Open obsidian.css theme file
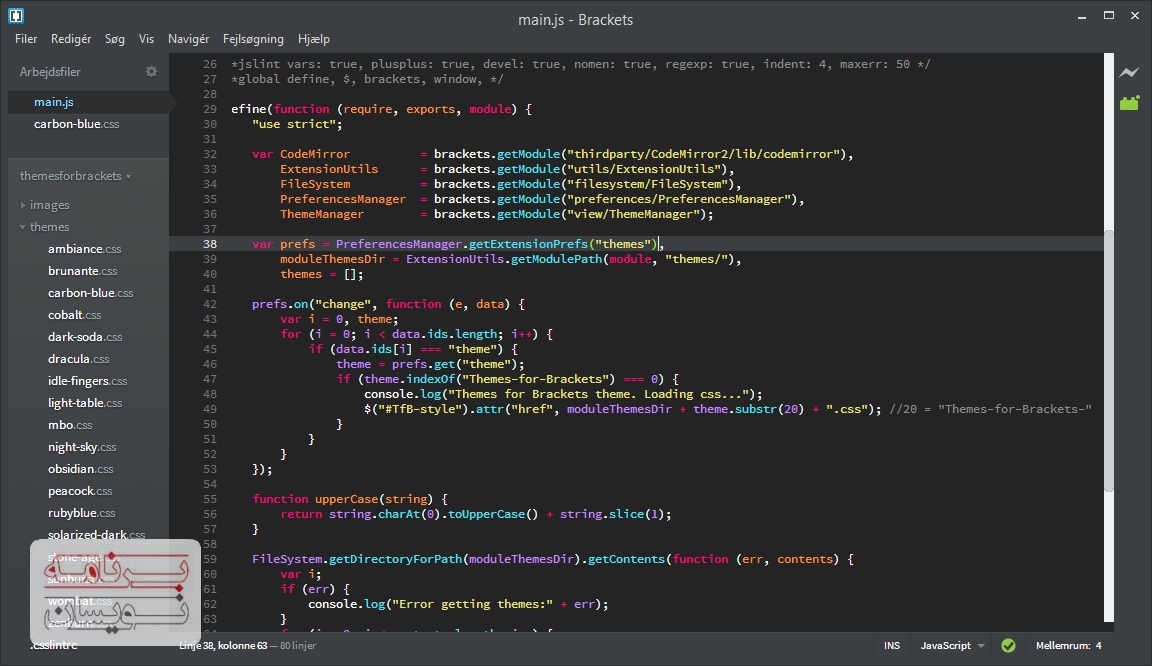 coord(80,469)
